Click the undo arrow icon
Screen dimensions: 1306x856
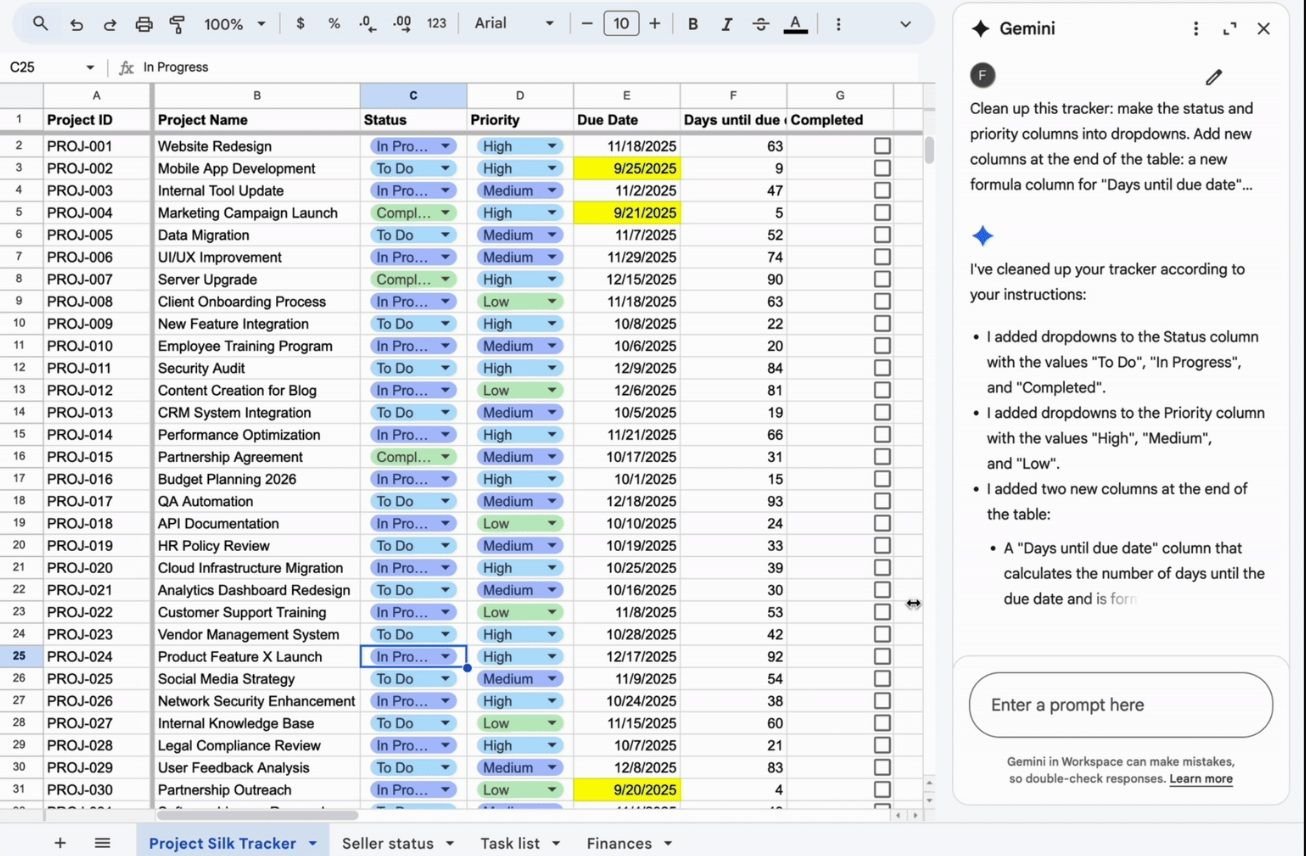click(x=76, y=24)
